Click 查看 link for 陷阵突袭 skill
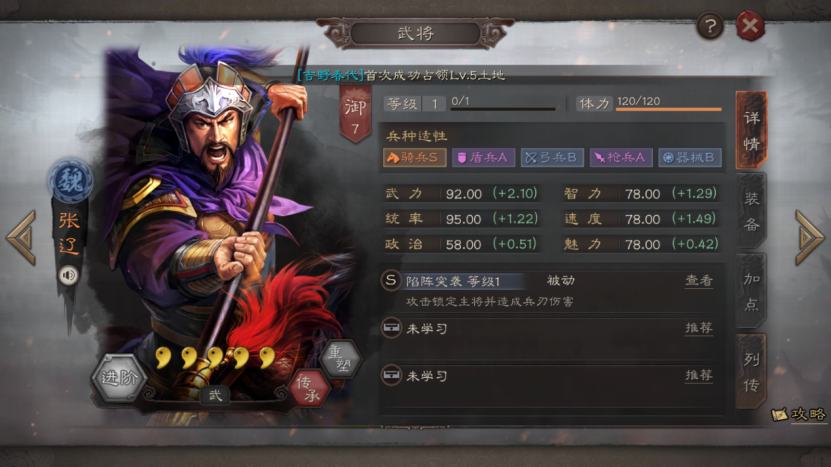This screenshot has height=467, width=831. click(x=699, y=280)
